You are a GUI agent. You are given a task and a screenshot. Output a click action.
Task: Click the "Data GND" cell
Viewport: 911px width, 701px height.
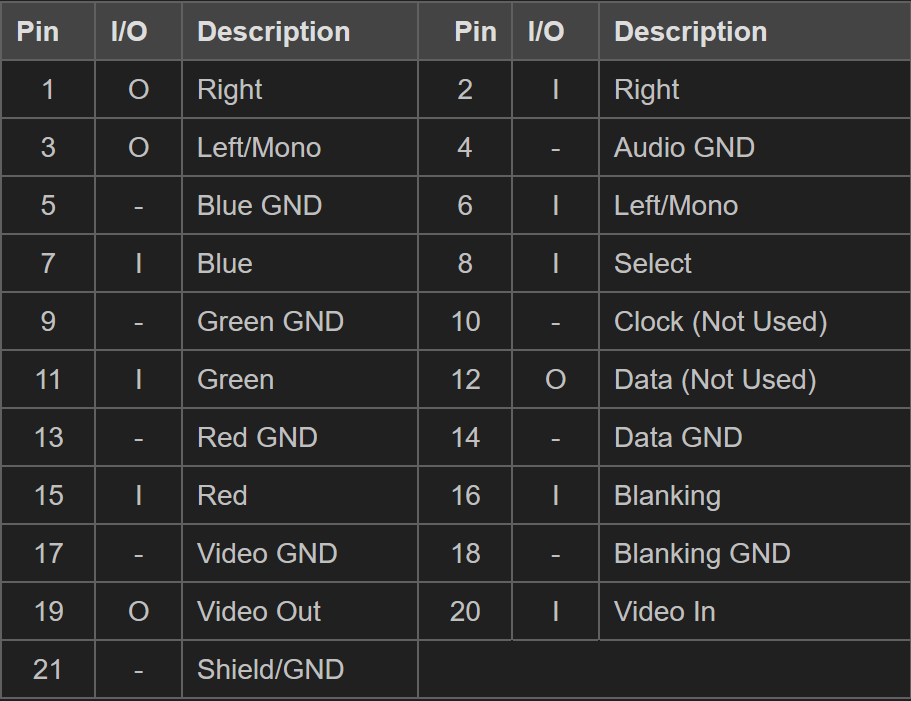678,438
